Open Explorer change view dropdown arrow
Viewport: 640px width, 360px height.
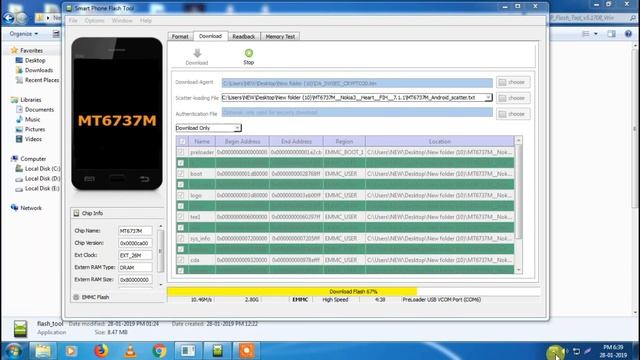point(596,34)
